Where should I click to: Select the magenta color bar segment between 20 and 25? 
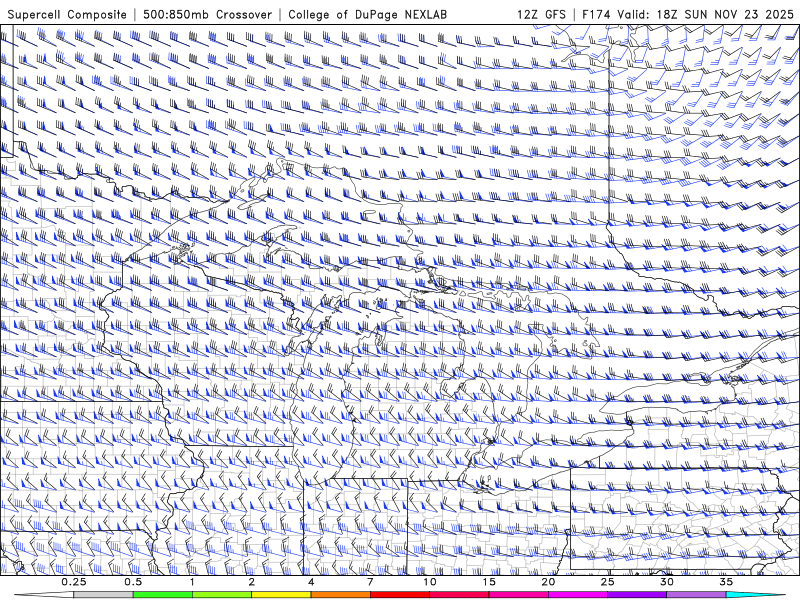coord(578,595)
